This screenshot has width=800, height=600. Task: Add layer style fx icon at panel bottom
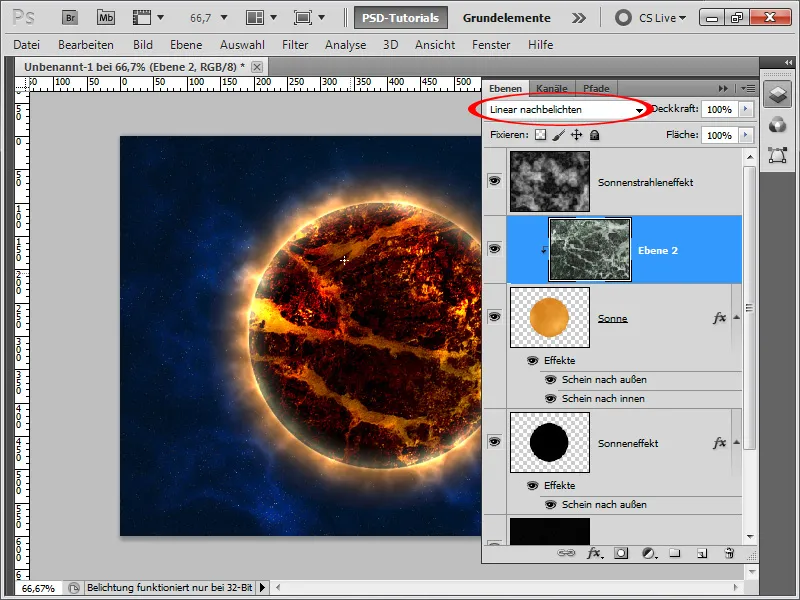[x=594, y=553]
